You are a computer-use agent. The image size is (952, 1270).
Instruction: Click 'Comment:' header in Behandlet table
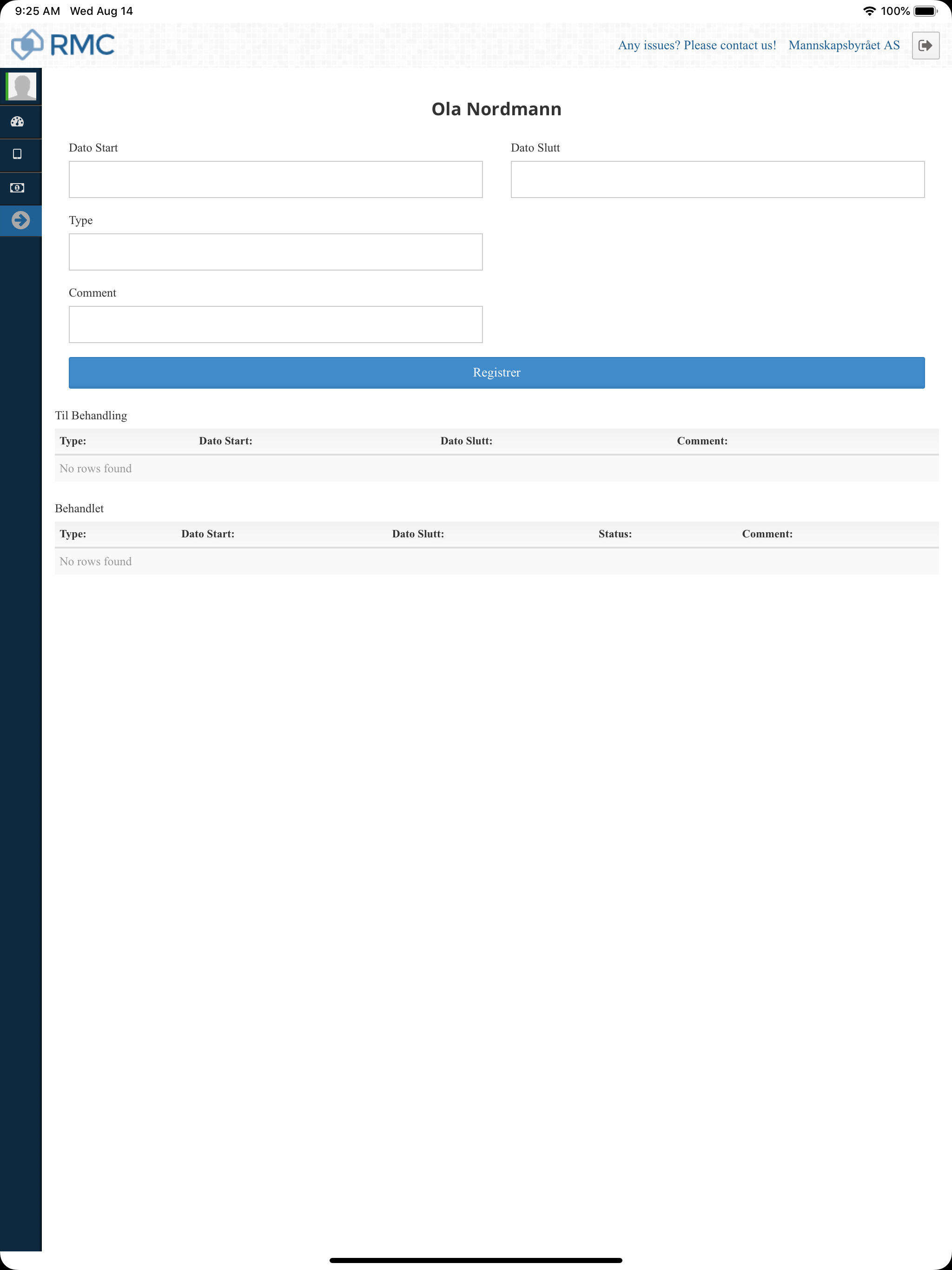pyautogui.click(x=767, y=534)
